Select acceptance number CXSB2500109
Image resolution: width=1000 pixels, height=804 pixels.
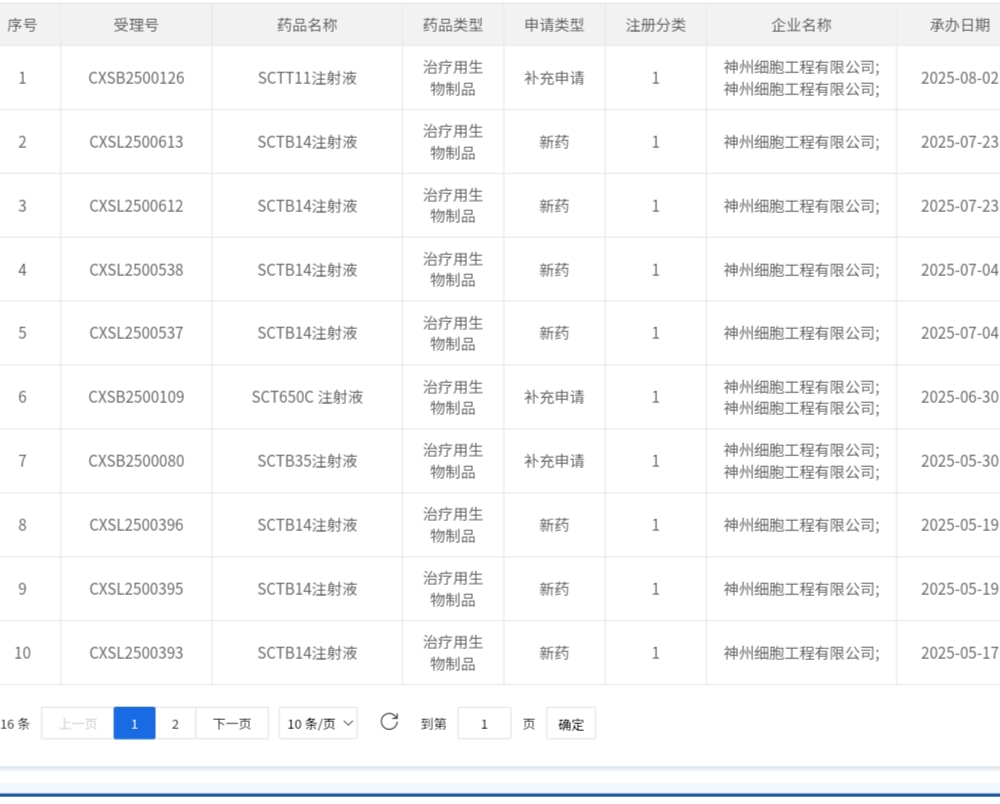pos(136,397)
